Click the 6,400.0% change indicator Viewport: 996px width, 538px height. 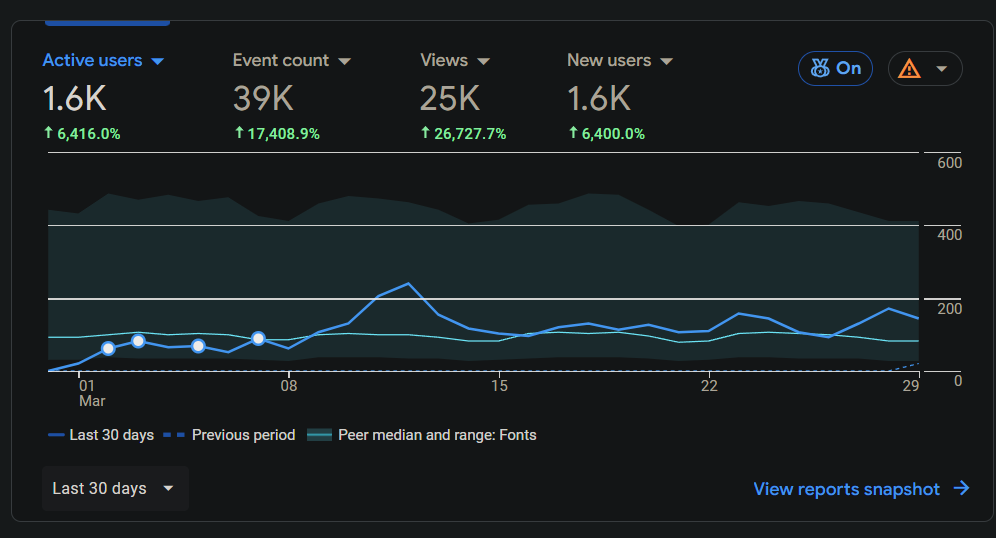[x=607, y=133]
